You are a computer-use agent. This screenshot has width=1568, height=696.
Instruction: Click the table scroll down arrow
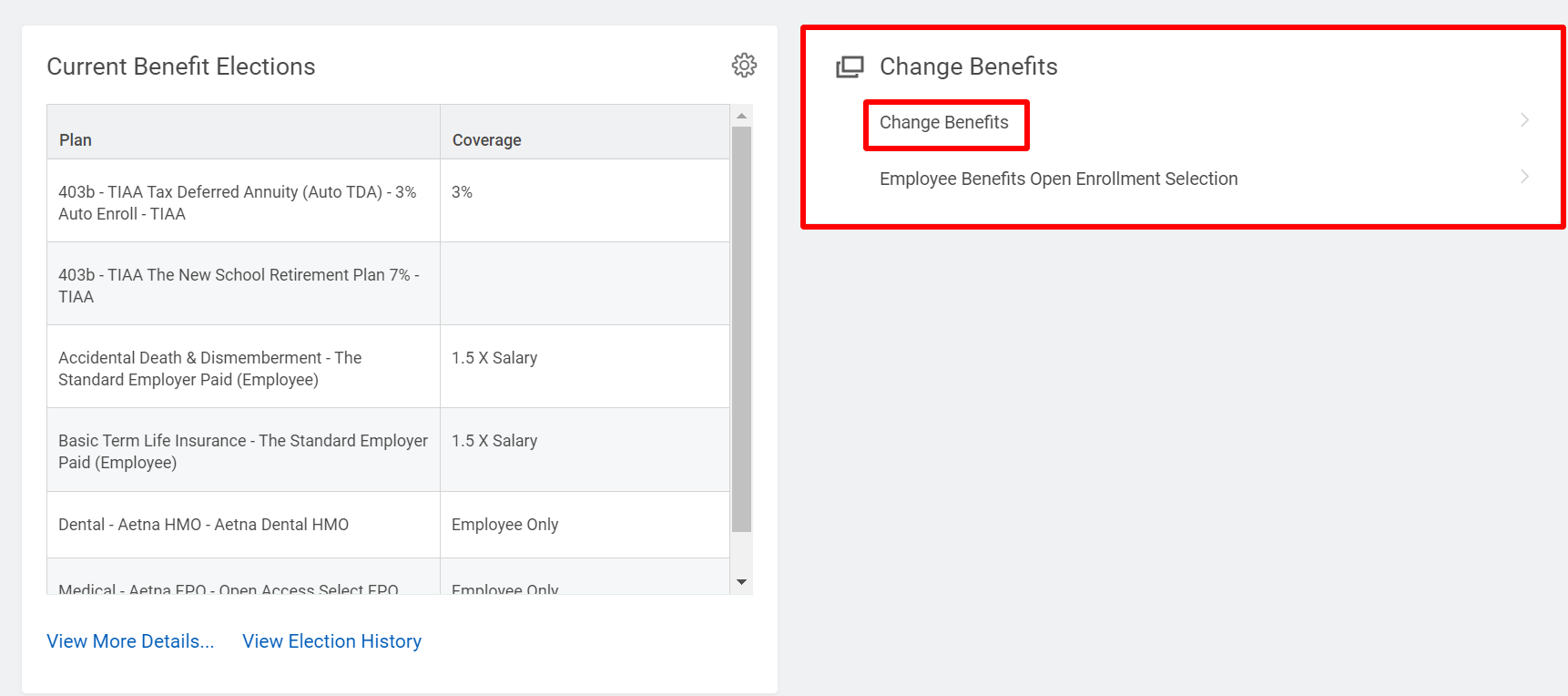[x=741, y=582]
